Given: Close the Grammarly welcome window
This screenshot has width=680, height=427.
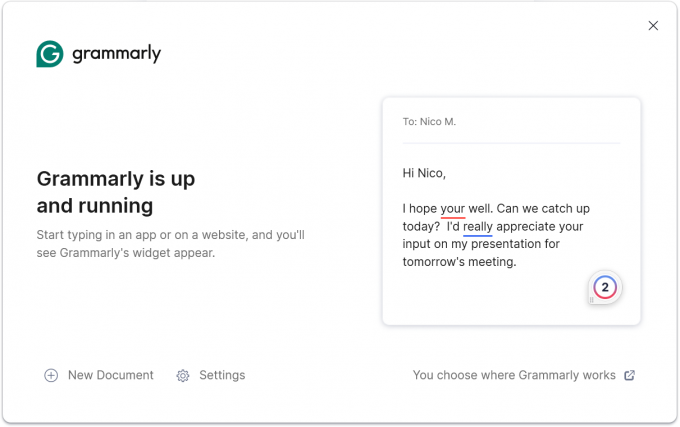Looking at the screenshot, I should 653,26.
